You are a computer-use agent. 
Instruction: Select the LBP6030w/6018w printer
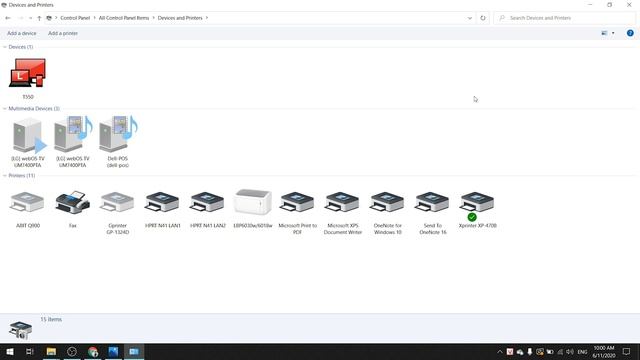click(253, 202)
